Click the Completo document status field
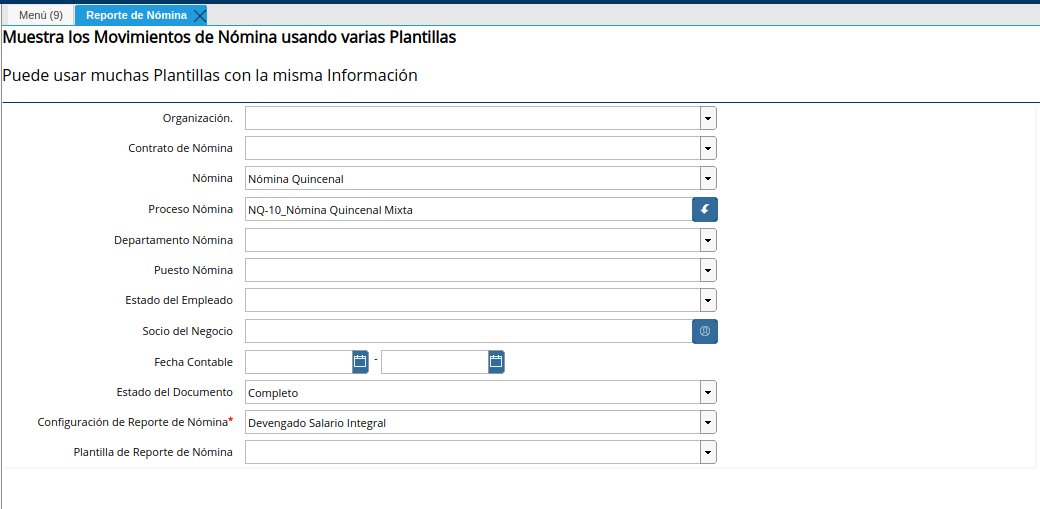 coord(473,392)
